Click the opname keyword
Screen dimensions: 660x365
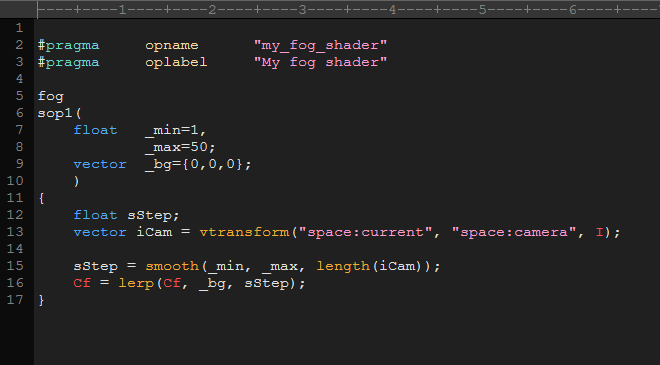point(172,45)
